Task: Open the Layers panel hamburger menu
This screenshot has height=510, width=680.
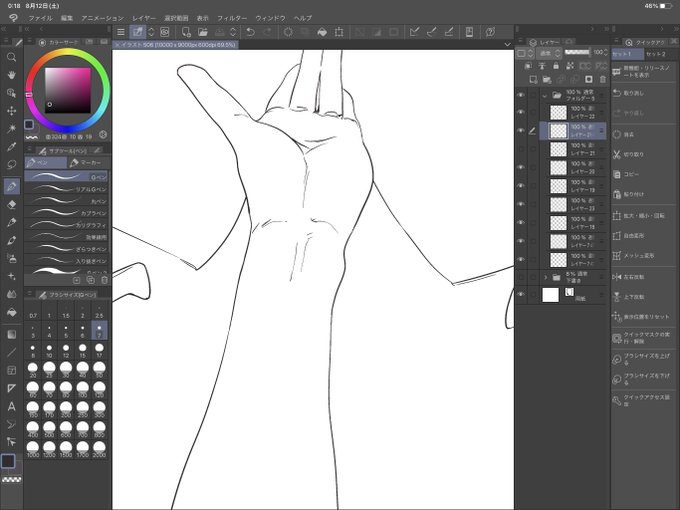Action: coord(520,42)
